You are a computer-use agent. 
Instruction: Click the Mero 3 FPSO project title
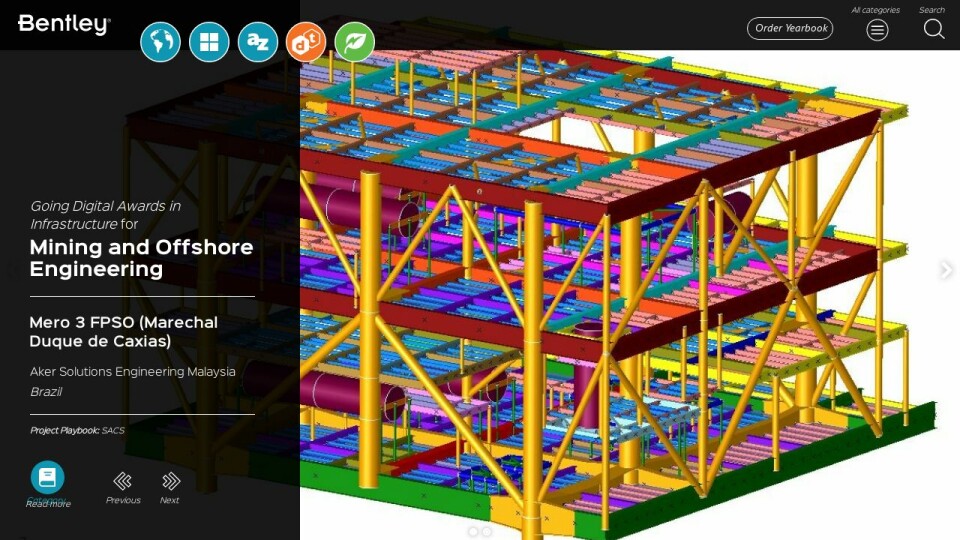point(124,331)
